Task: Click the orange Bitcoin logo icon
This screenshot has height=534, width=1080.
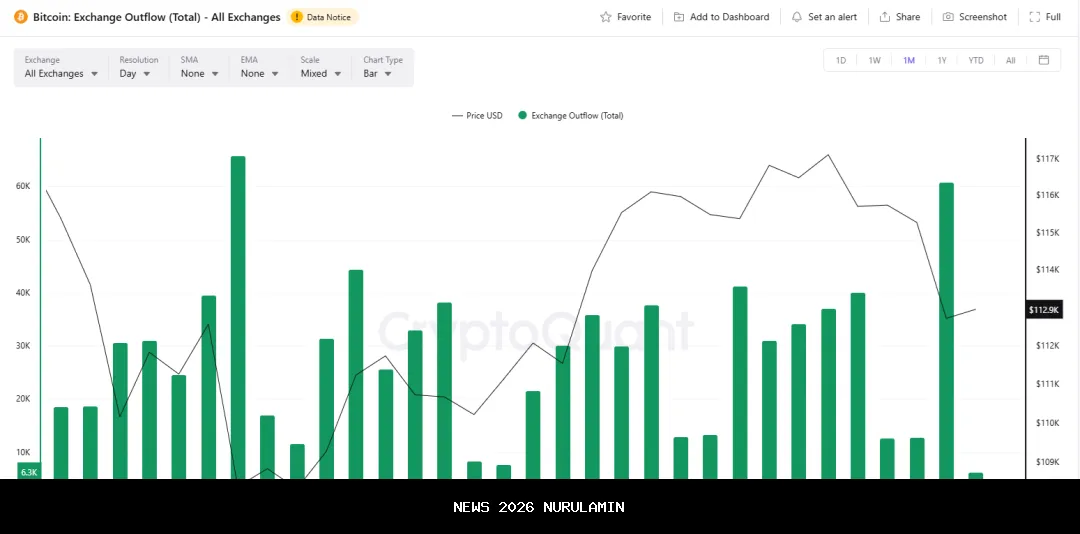Action: 21,17
